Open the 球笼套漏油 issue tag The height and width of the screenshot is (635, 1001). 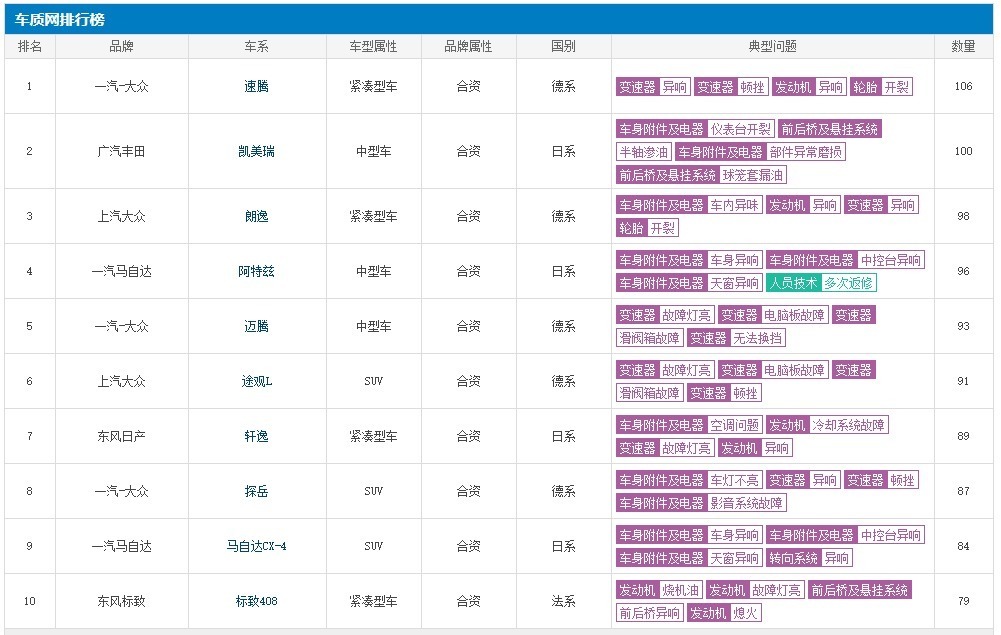coord(753,175)
